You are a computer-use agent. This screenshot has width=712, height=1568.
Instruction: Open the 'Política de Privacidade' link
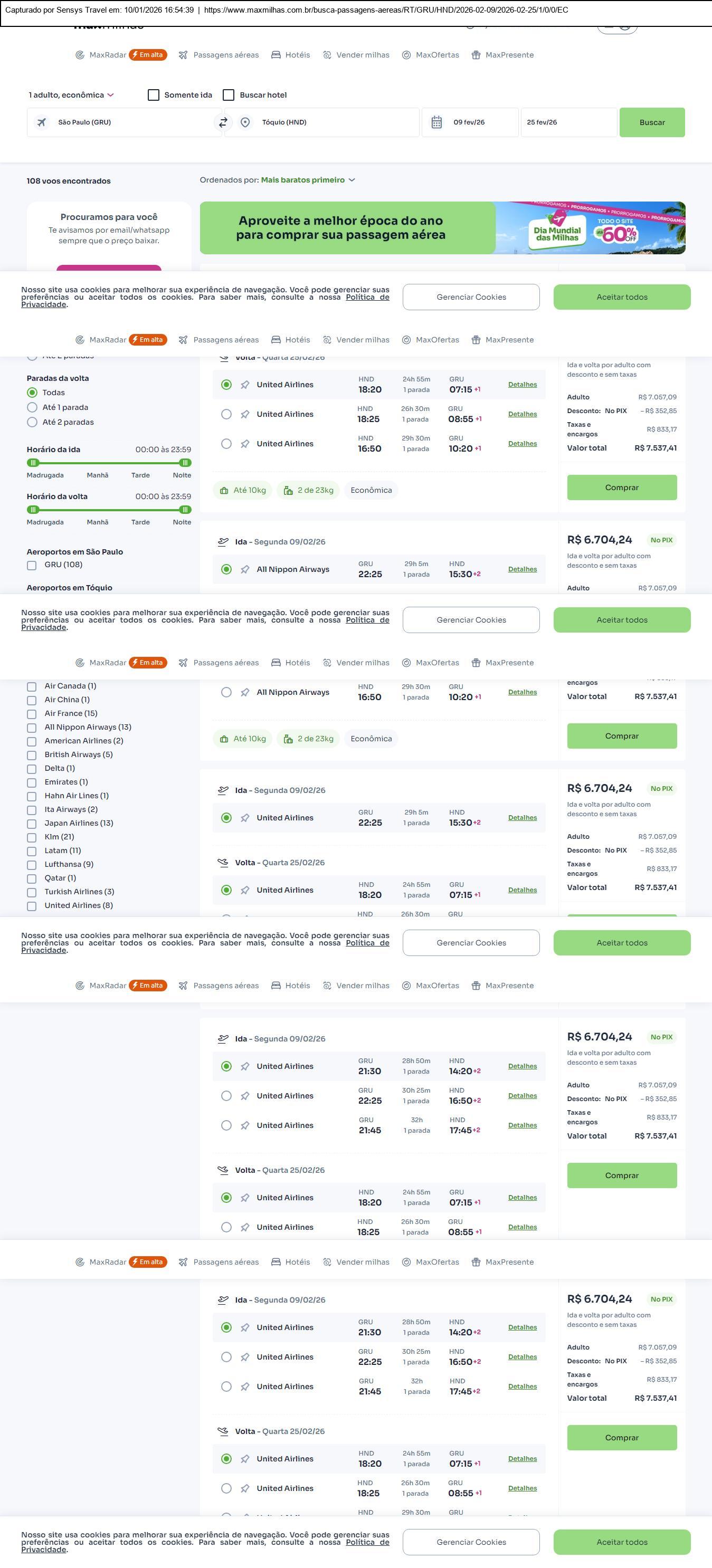tap(367, 298)
